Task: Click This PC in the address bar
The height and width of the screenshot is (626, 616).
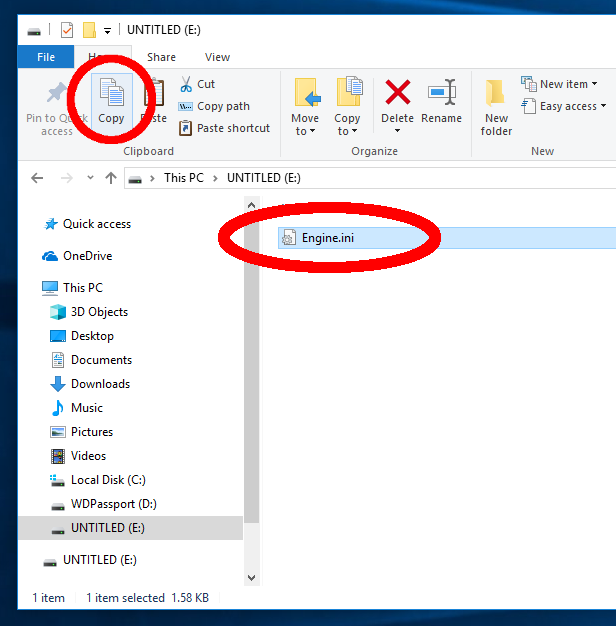Action: (x=183, y=178)
